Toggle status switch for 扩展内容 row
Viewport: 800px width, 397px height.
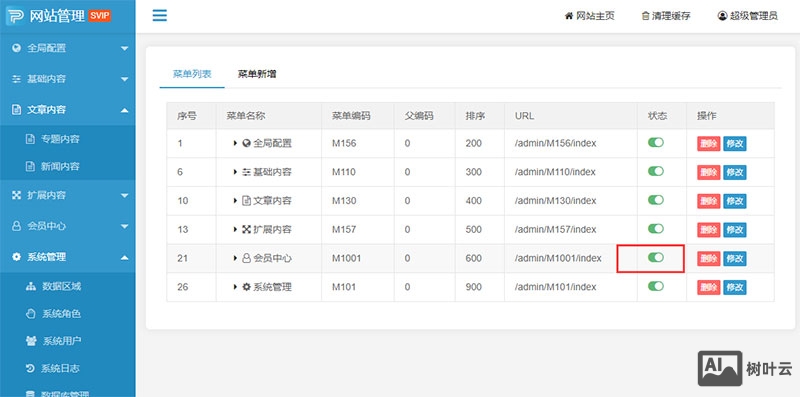[656, 229]
